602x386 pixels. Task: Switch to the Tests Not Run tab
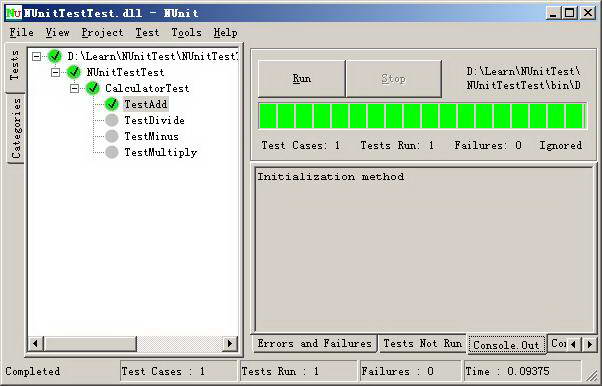422,343
